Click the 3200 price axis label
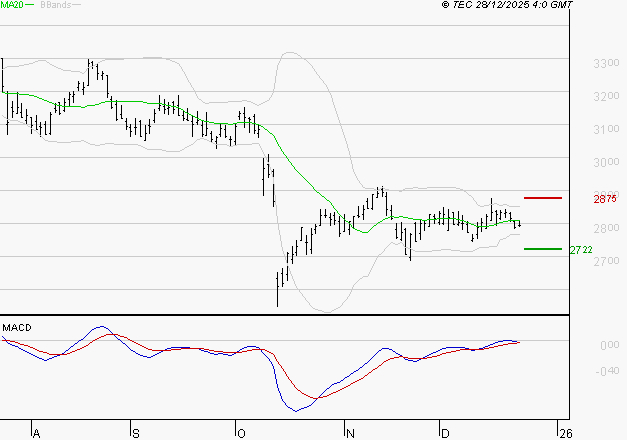Viewport: 627px width, 440px height. click(606, 96)
